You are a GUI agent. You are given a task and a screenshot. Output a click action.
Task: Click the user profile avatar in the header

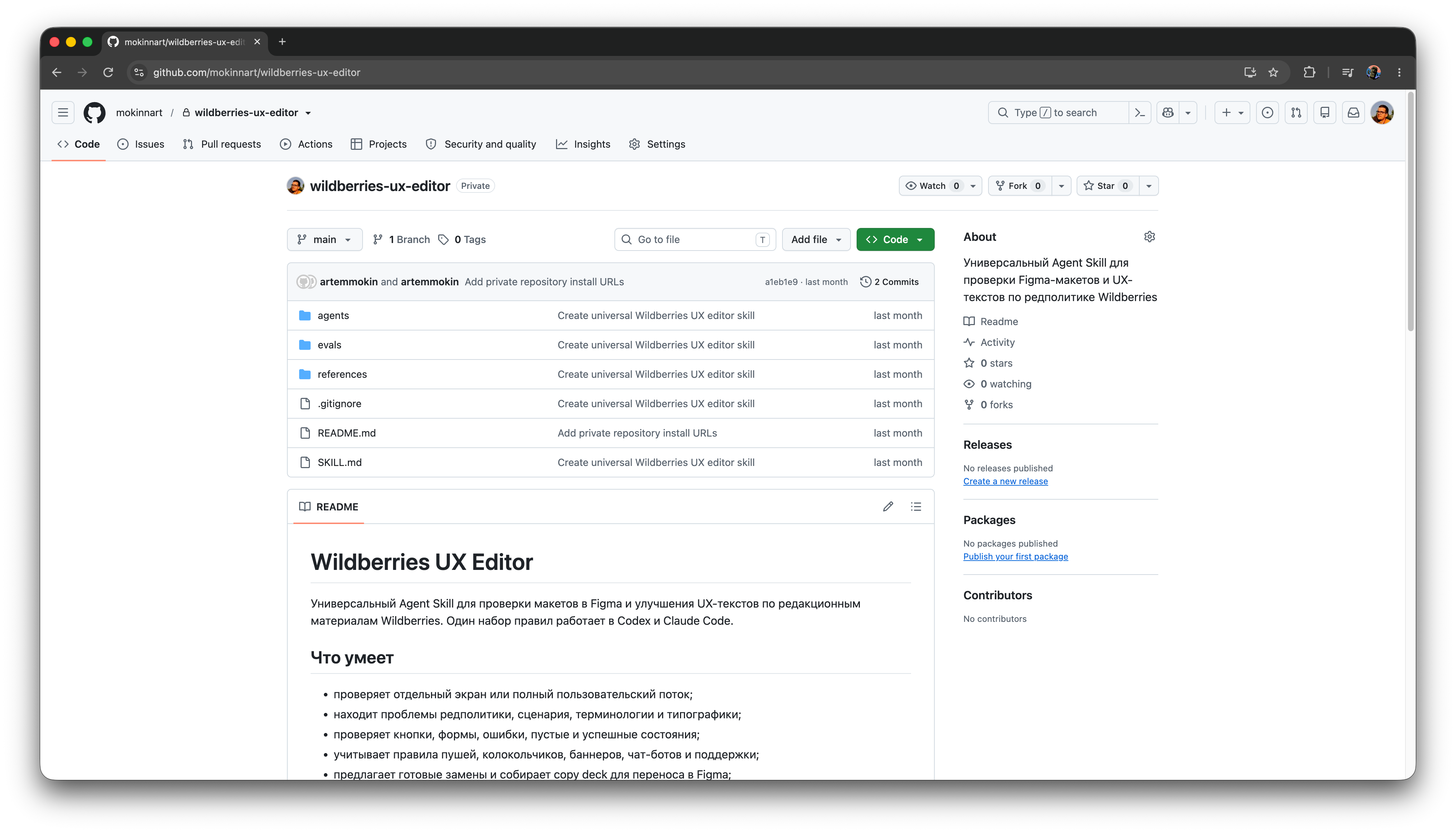(x=1382, y=113)
